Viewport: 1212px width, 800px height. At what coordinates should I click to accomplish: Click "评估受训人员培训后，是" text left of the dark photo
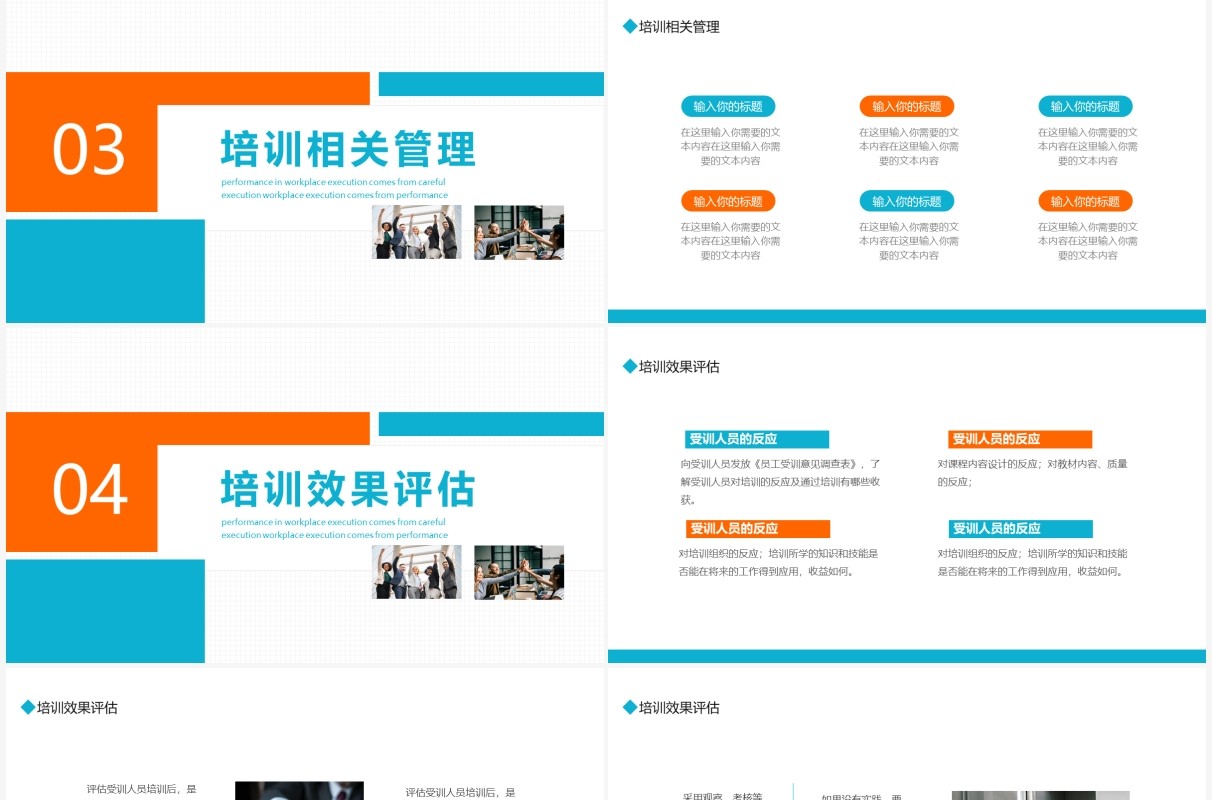[x=141, y=790]
